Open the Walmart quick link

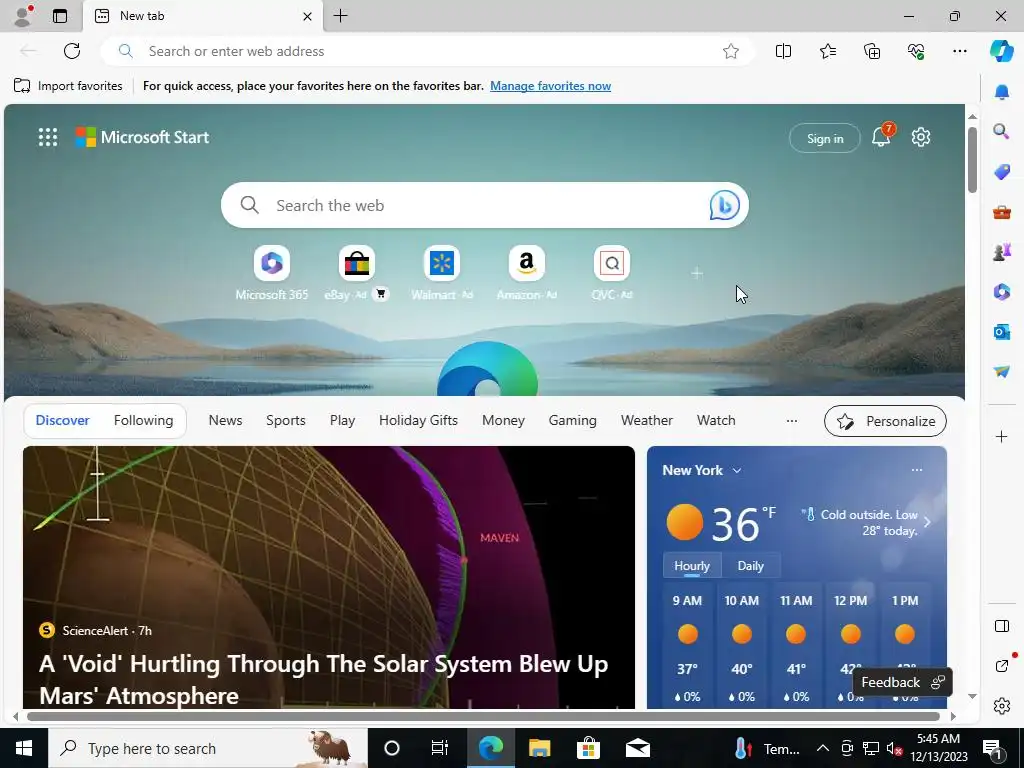click(441, 273)
